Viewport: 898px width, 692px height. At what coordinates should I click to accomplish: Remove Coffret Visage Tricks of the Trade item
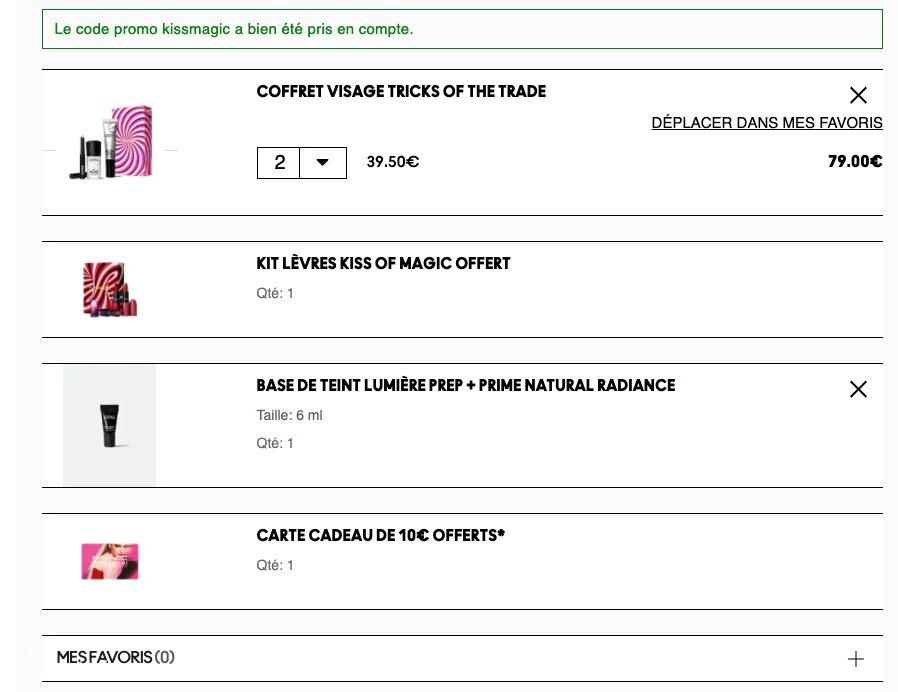pyautogui.click(x=858, y=95)
